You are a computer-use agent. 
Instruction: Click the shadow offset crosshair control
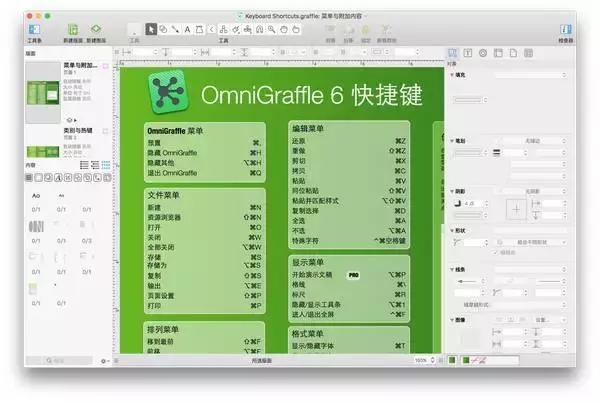516,209
